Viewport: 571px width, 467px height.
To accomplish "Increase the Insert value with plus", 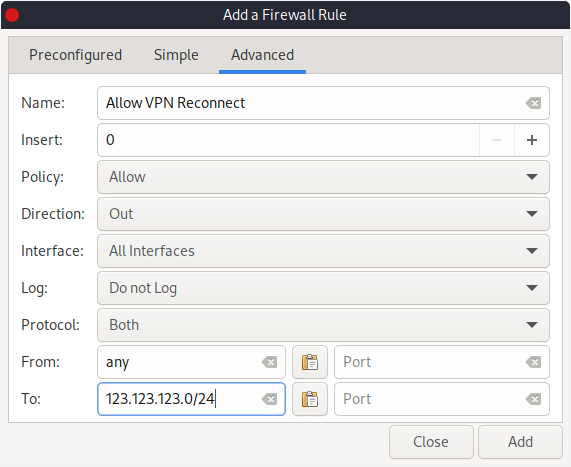I will tap(532, 140).
